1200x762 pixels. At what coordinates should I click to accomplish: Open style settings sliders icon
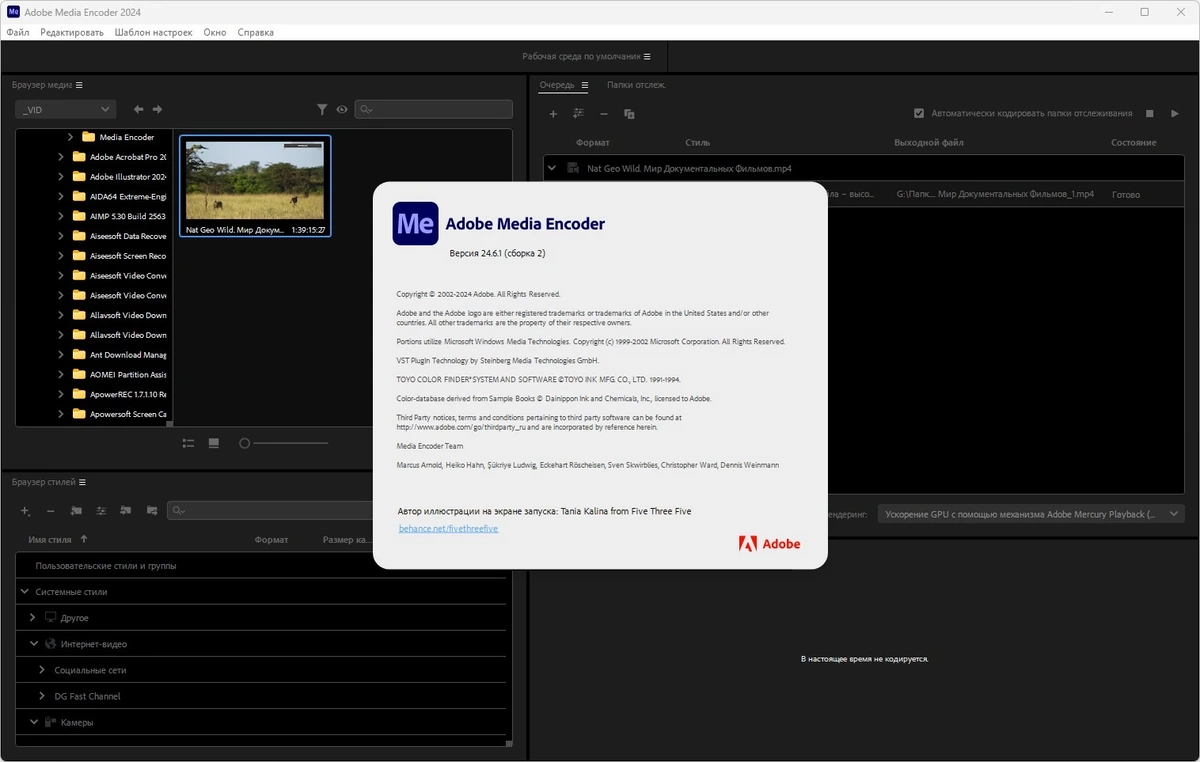[101, 510]
